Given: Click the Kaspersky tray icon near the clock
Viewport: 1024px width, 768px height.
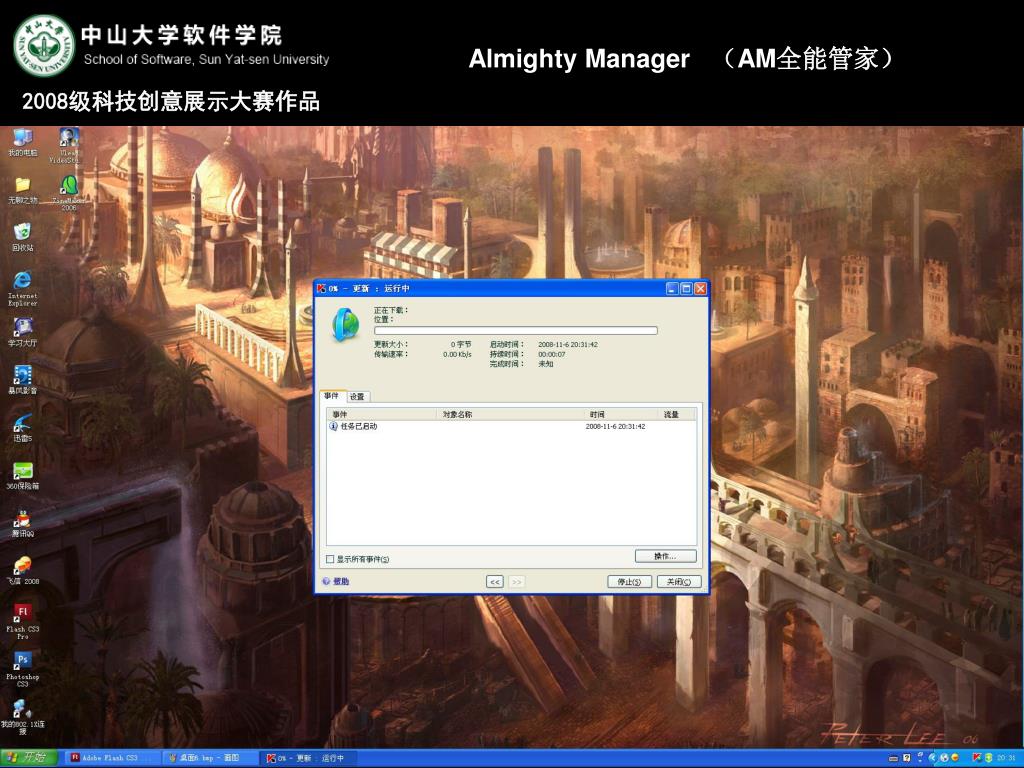Looking at the screenshot, I should click(976, 758).
